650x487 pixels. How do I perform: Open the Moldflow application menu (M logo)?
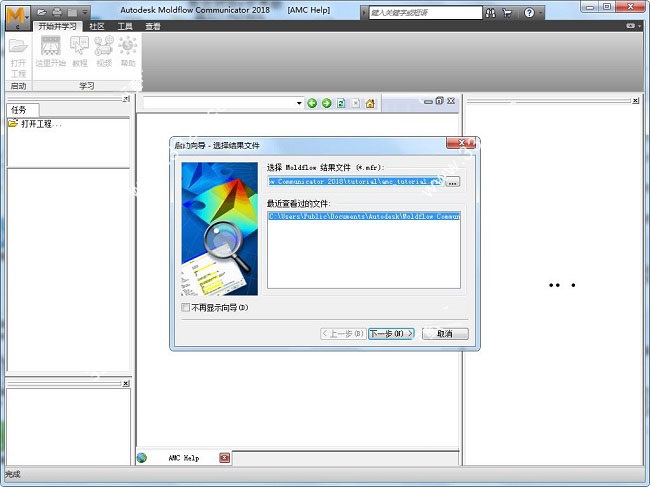tap(17, 17)
